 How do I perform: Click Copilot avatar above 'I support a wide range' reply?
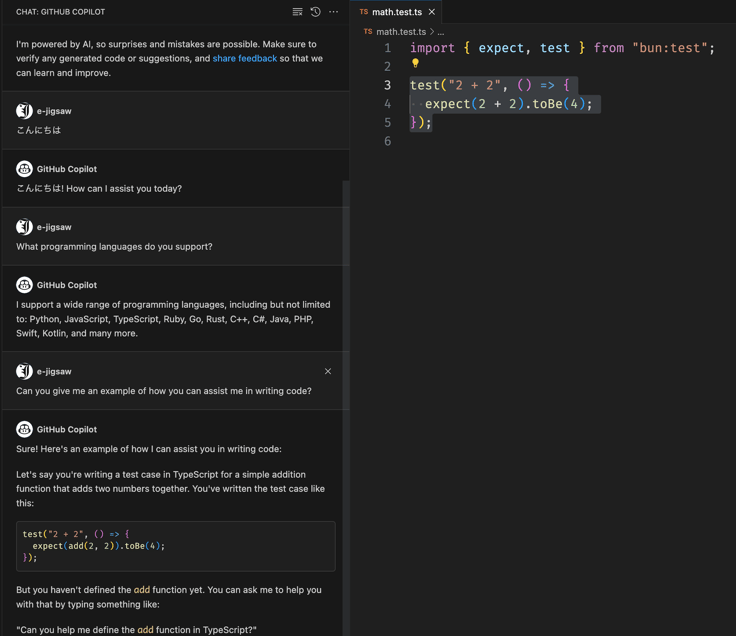24,284
